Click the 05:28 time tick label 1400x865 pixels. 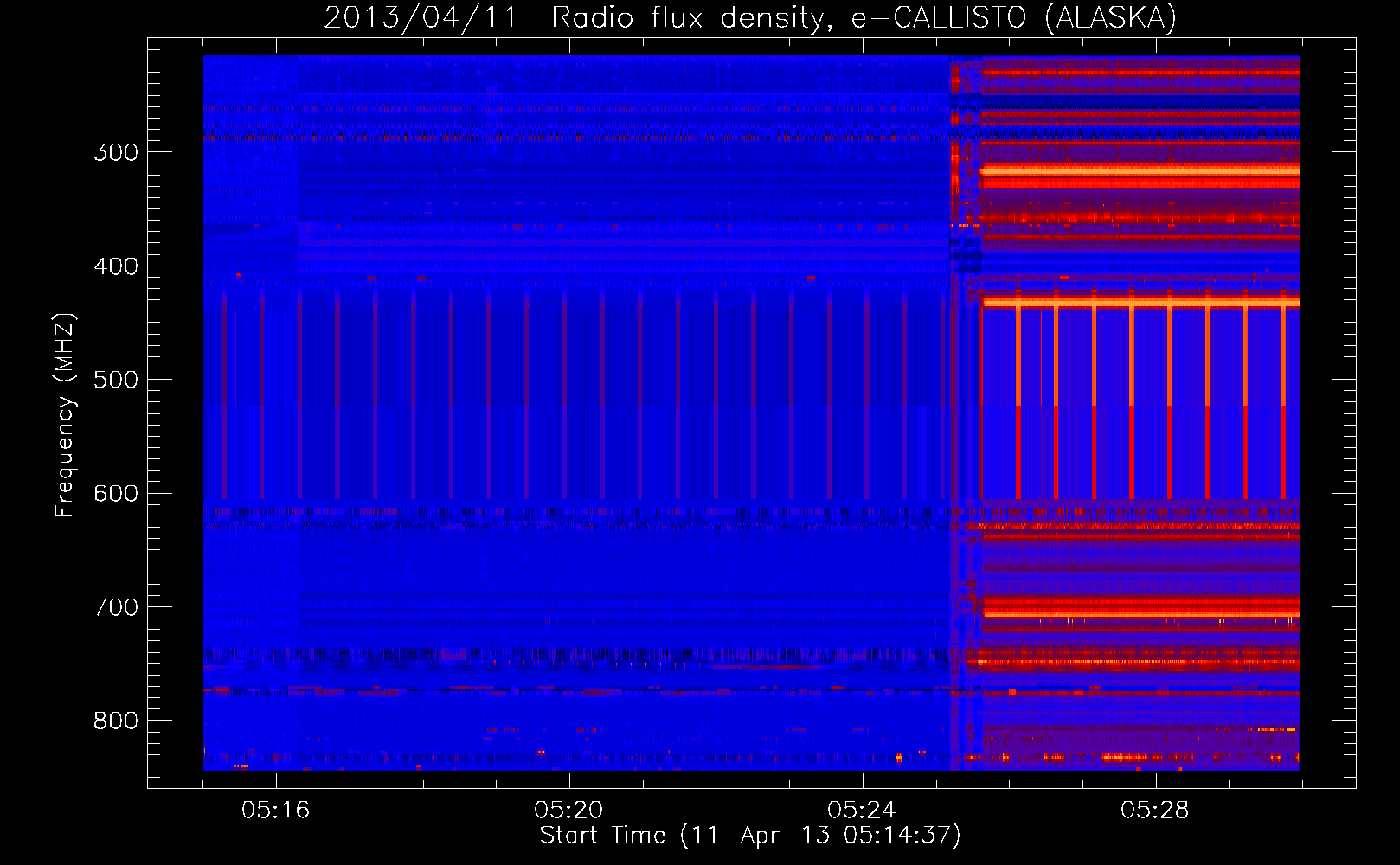point(1154,810)
